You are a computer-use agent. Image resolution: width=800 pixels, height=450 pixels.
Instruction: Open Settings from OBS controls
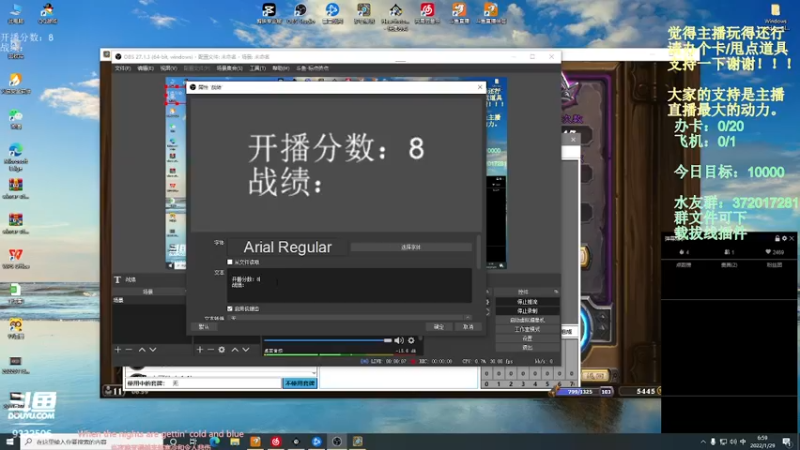pyautogui.click(x=527, y=338)
